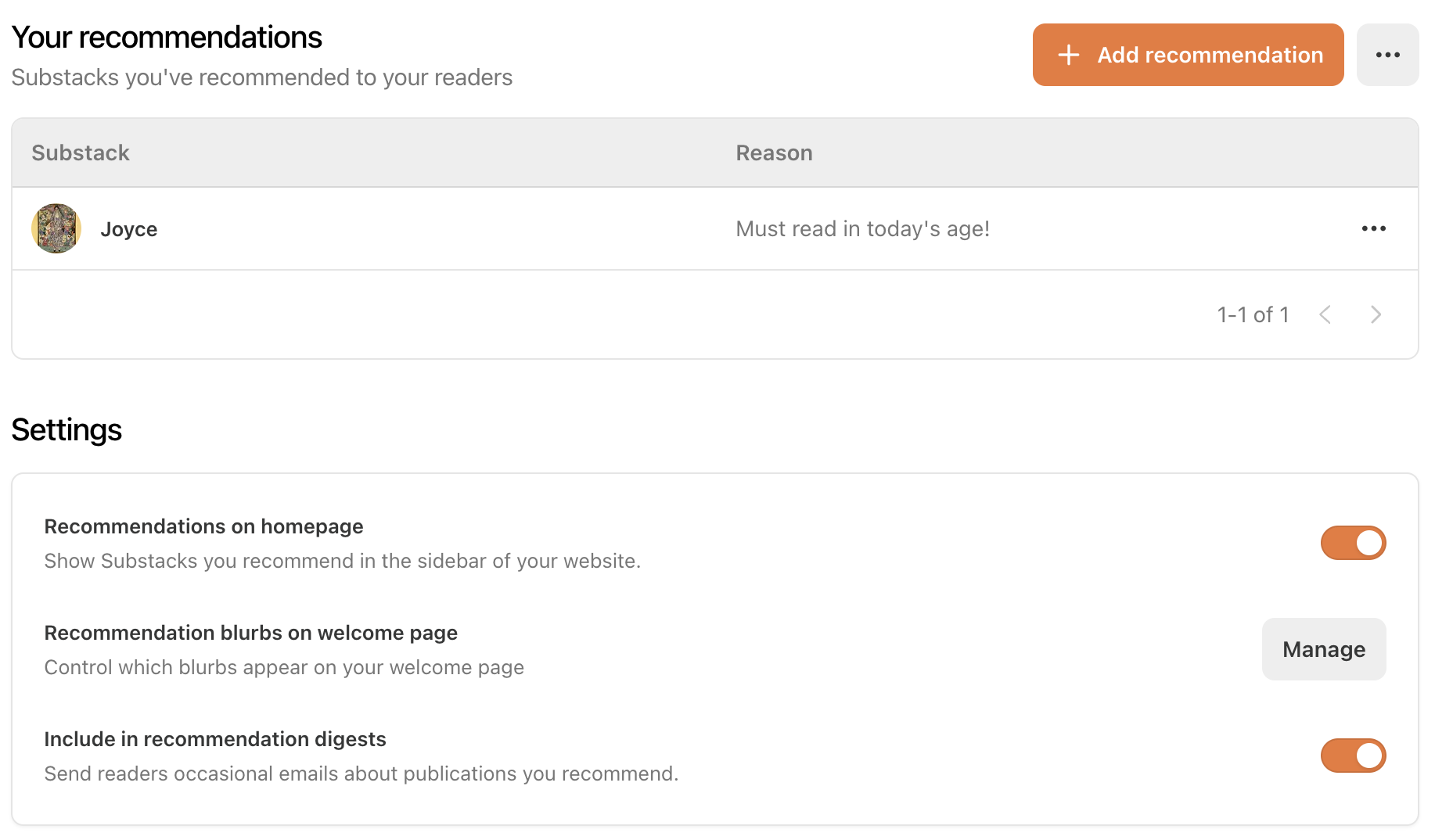Click the Joyce publication avatar
Image resolution: width=1435 pixels, height=840 pixels.
click(x=56, y=228)
